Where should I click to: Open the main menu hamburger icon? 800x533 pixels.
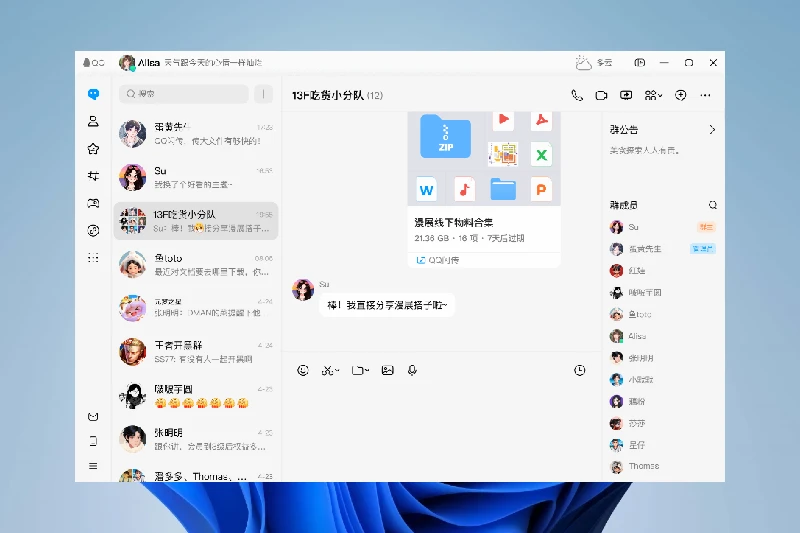pyautogui.click(x=93, y=466)
